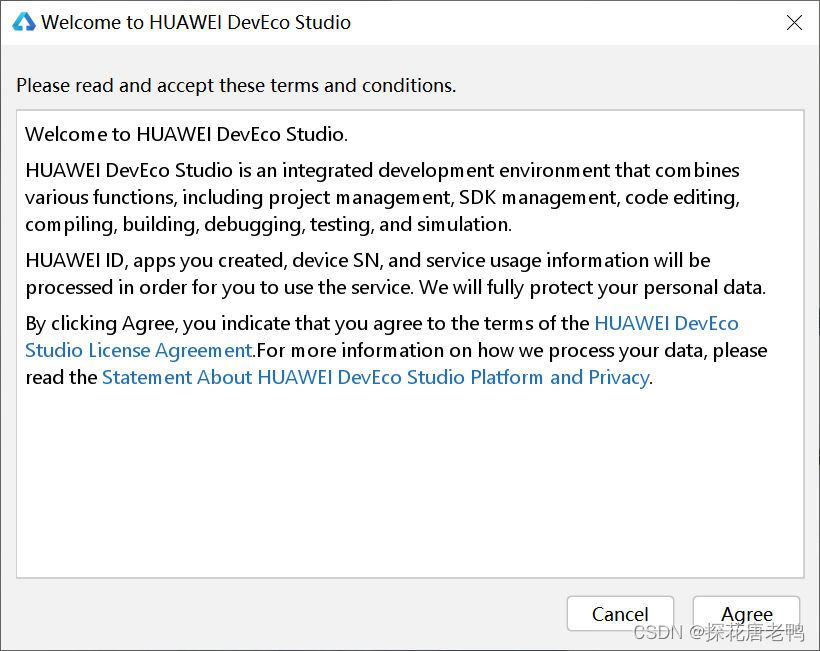Viewport: 820px width, 651px height.
Task: Close the Welcome dialog with the X
Action: tap(794, 22)
